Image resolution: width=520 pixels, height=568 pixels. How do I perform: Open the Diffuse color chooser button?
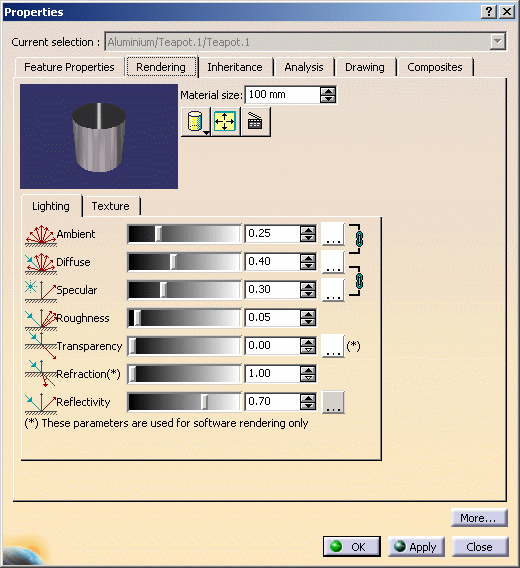tap(333, 262)
